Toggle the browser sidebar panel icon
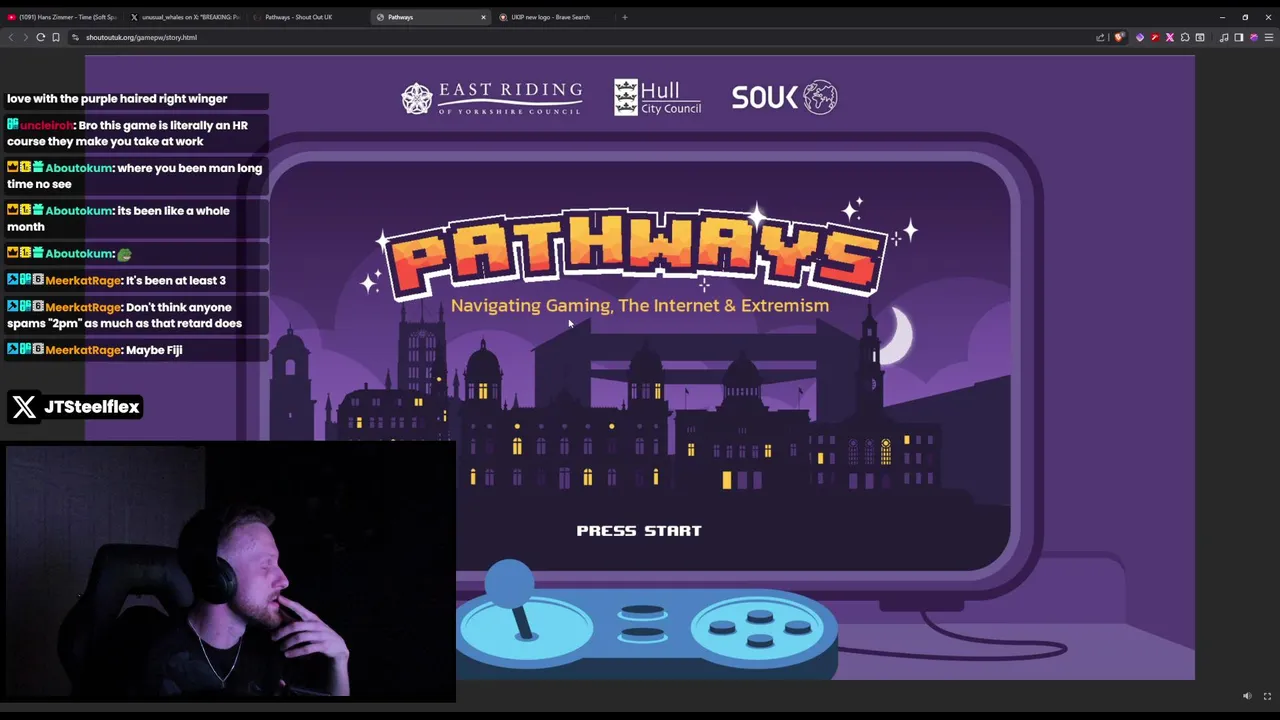 [x=1239, y=37]
